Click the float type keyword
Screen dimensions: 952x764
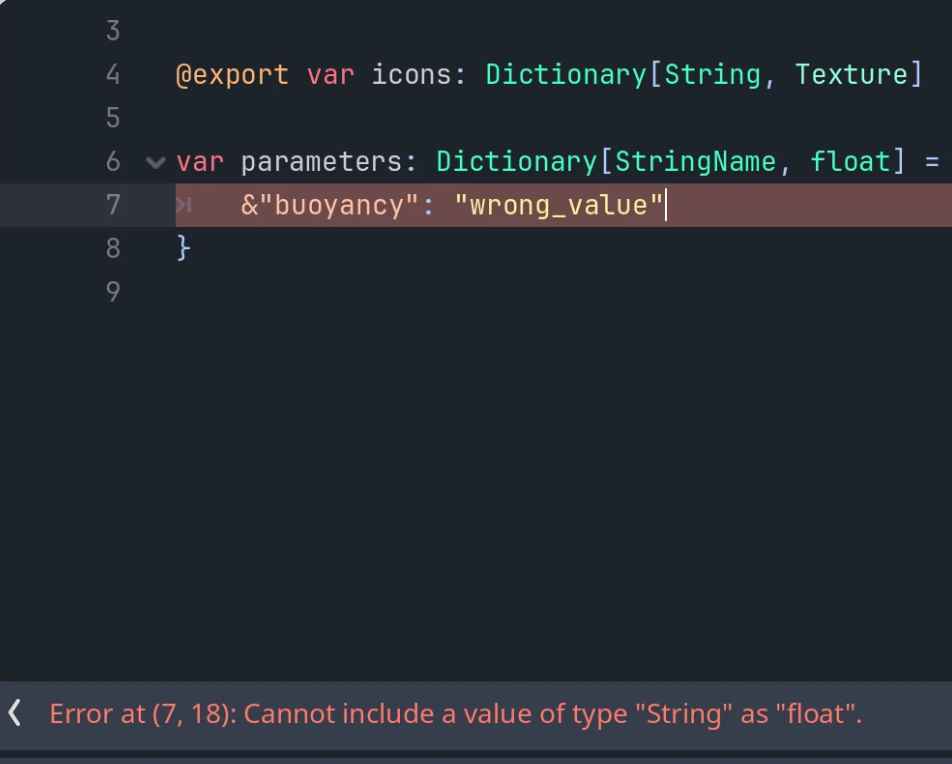tap(851, 162)
